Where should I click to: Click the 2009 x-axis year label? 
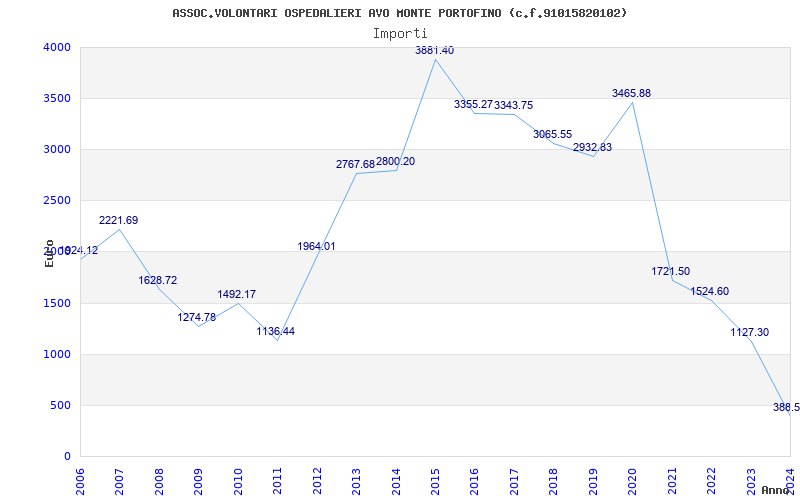[198, 481]
